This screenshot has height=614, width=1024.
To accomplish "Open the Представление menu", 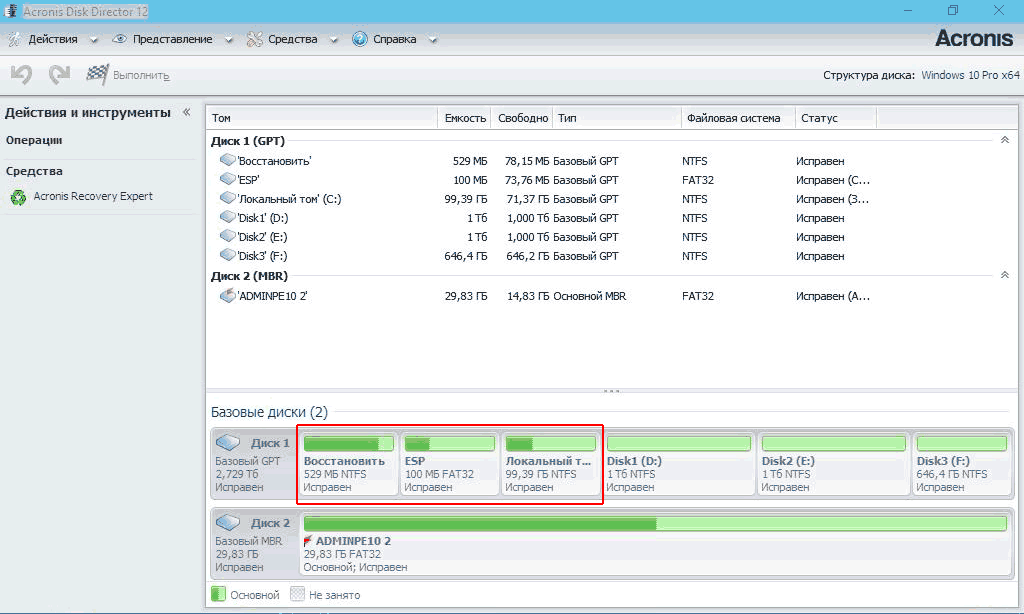I will coord(172,39).
